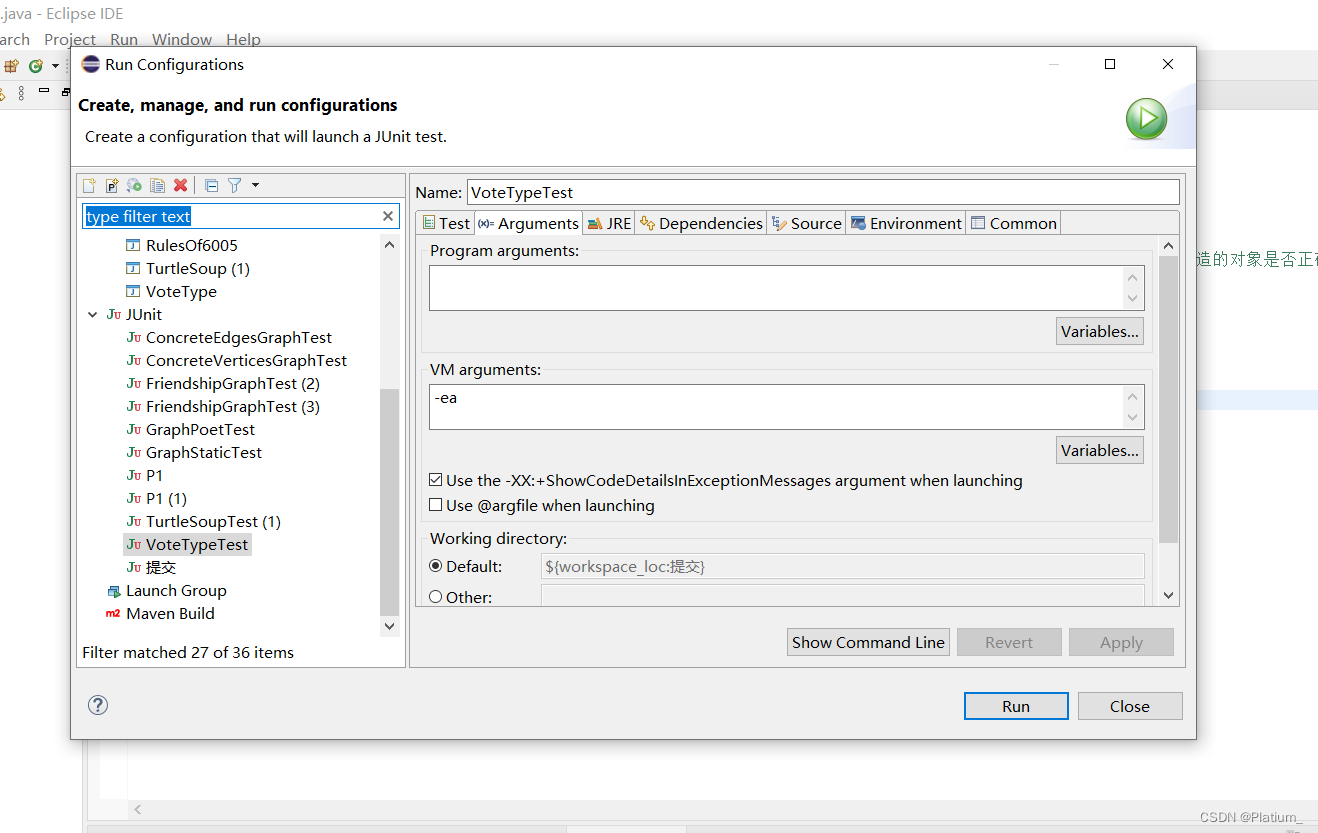Delete the VoteTypeTest launch configuration
Viewport: 1318px width, 833px height.
click(x=180, y=185)
